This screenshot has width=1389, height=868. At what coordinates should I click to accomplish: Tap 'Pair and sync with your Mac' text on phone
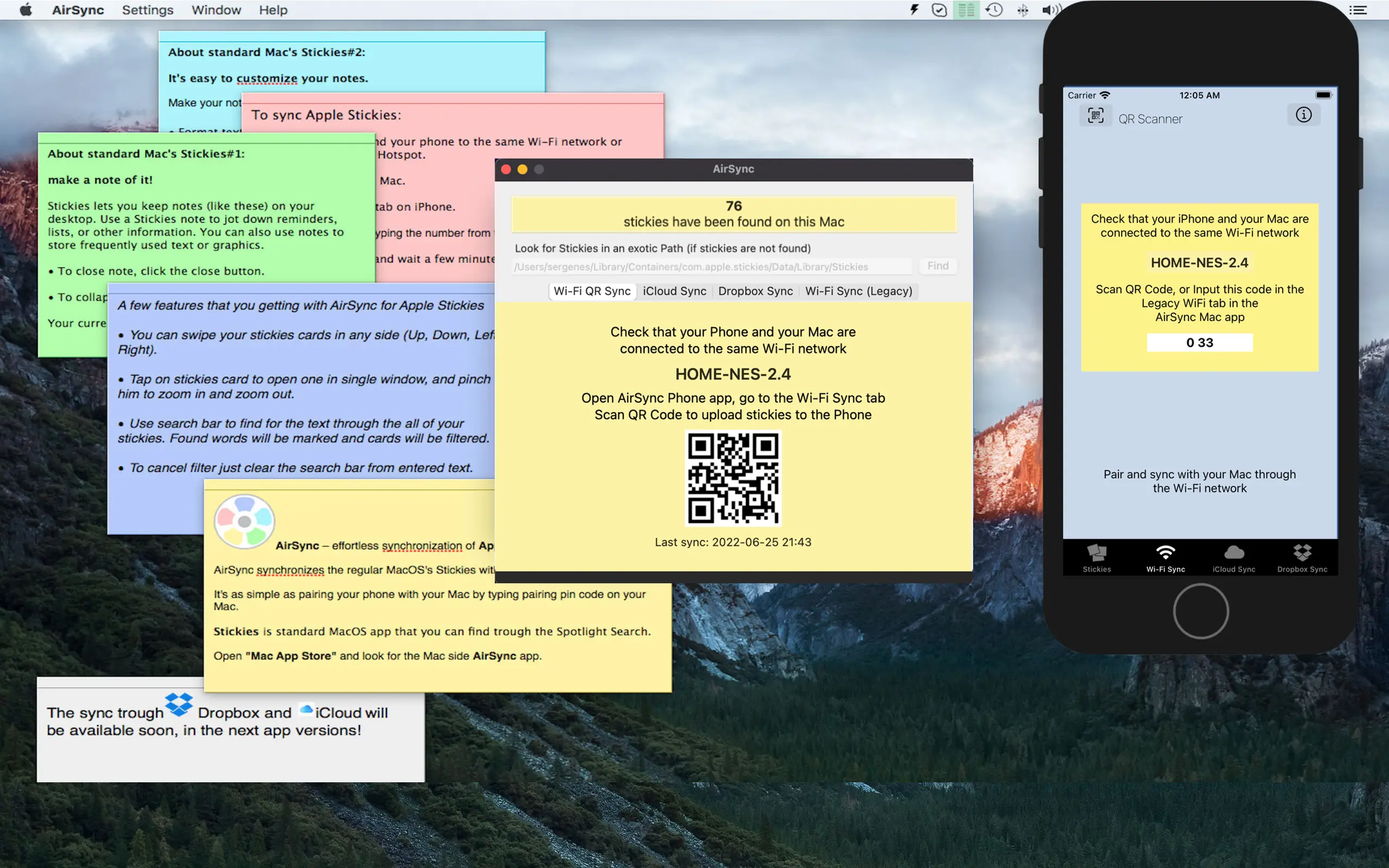coord(1200,481)
